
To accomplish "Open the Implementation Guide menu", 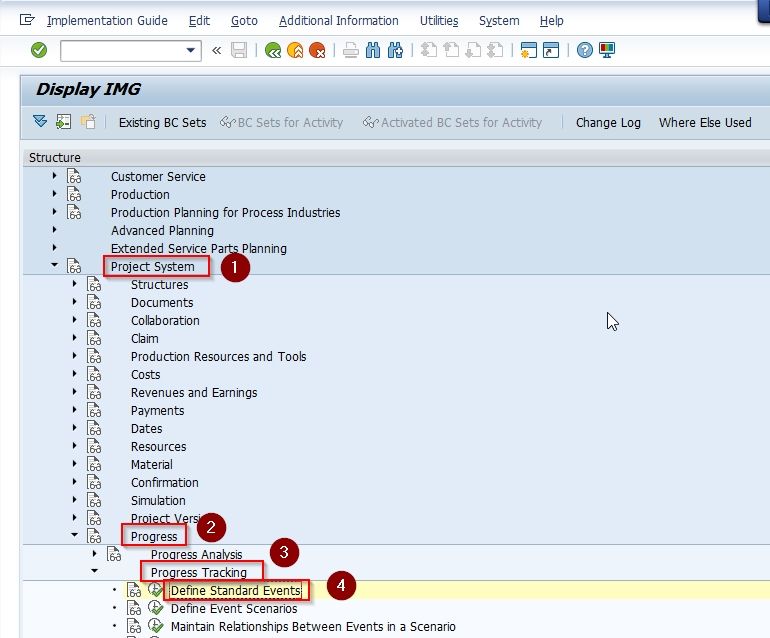I will click(x=107, y=21).
